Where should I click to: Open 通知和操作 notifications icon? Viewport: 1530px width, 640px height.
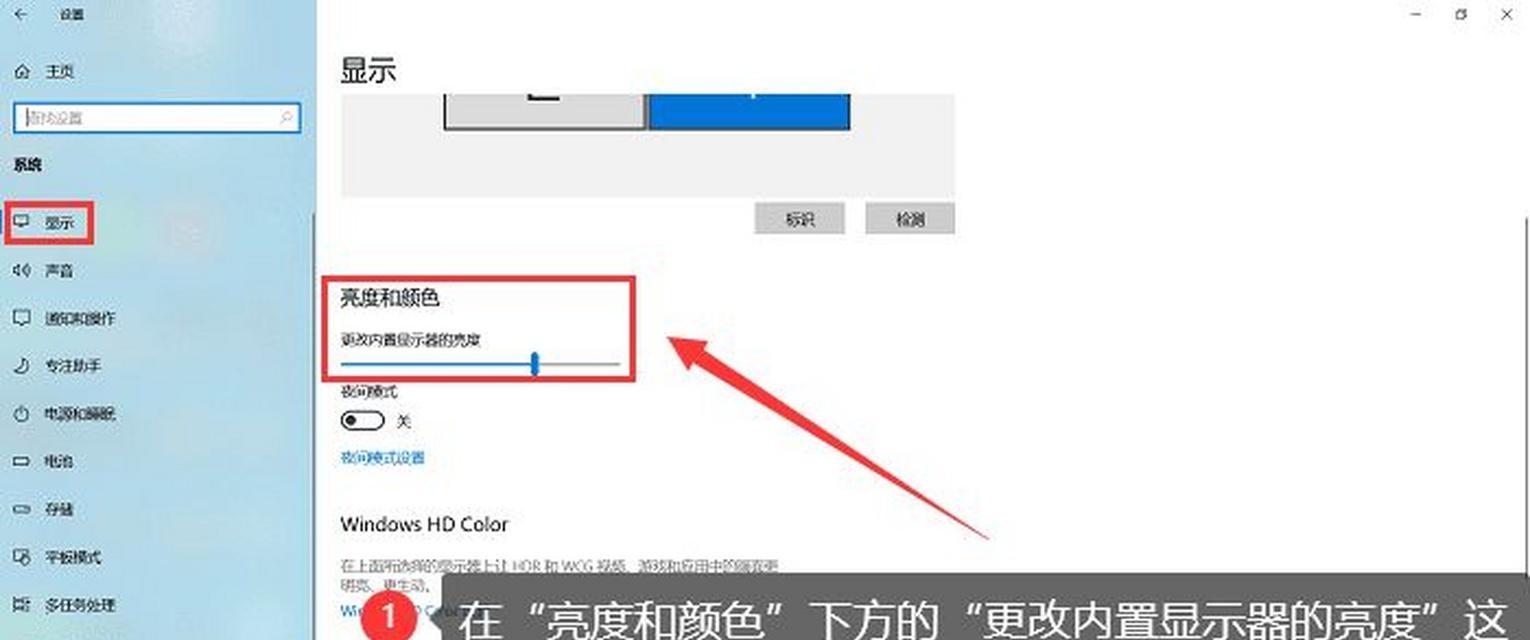23,318
